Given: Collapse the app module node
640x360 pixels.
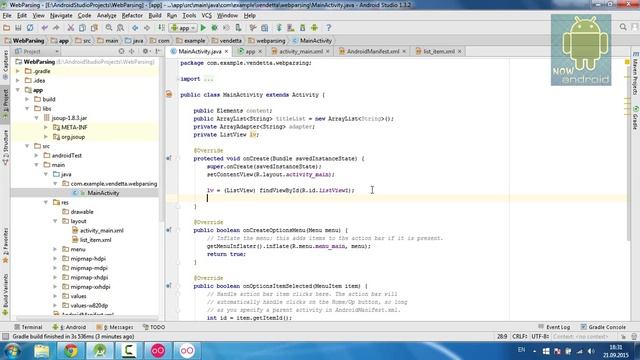Looking at the screenshot, I should pyautogui.click(x=18, y=90).
